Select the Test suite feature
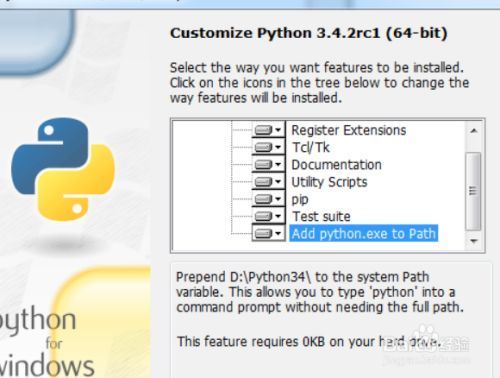Screen dimensions: 500x378 [x=321, y=217]
